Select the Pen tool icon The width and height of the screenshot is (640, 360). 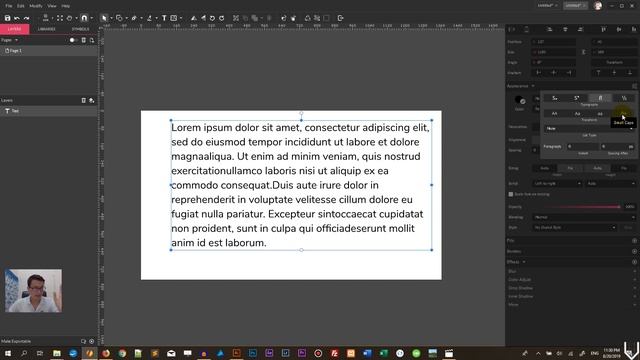coord(134,18)
